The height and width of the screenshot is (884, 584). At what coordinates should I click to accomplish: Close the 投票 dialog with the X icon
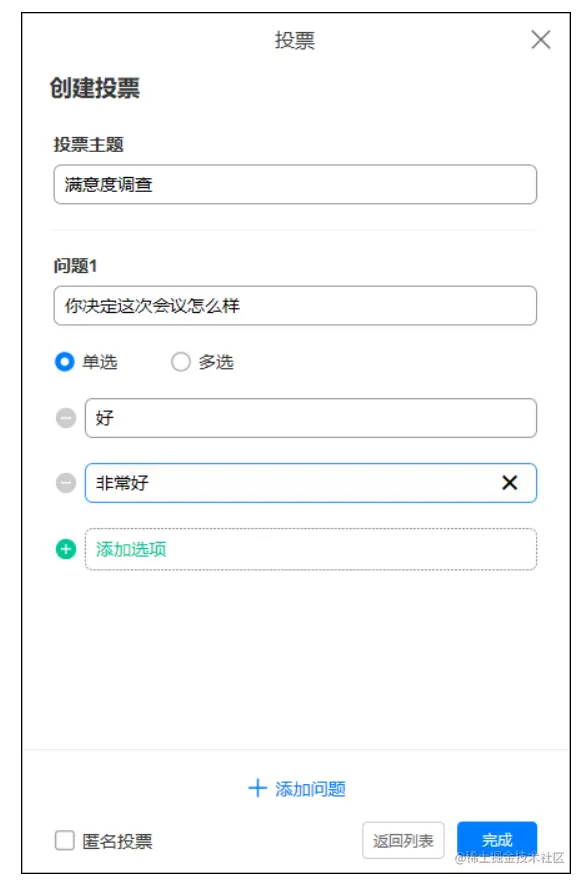[x=543, y=41]
